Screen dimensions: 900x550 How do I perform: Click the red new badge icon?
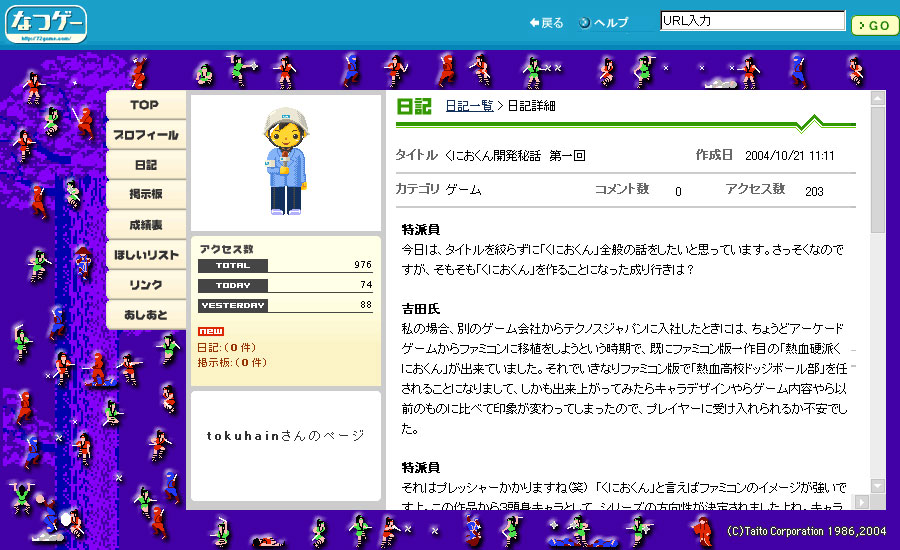coord(210,331)
